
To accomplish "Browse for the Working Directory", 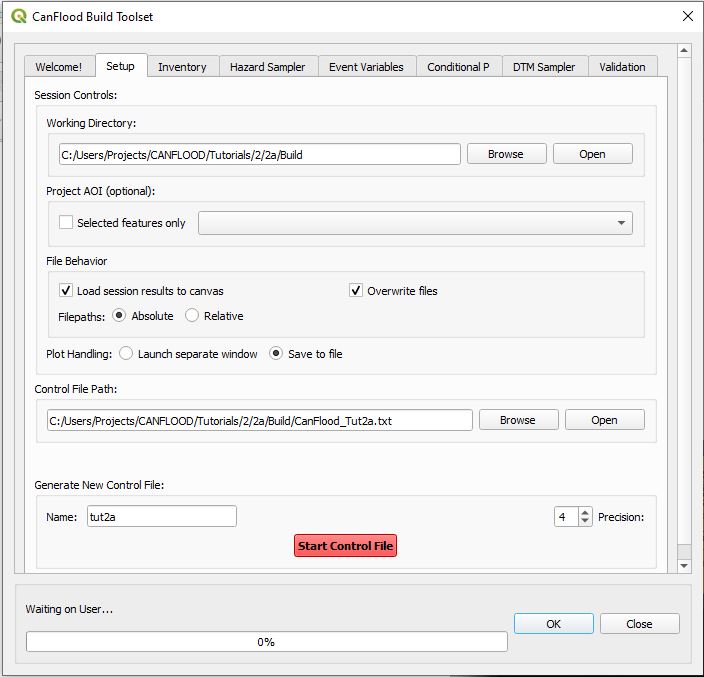I will click(x=506, y=154).
